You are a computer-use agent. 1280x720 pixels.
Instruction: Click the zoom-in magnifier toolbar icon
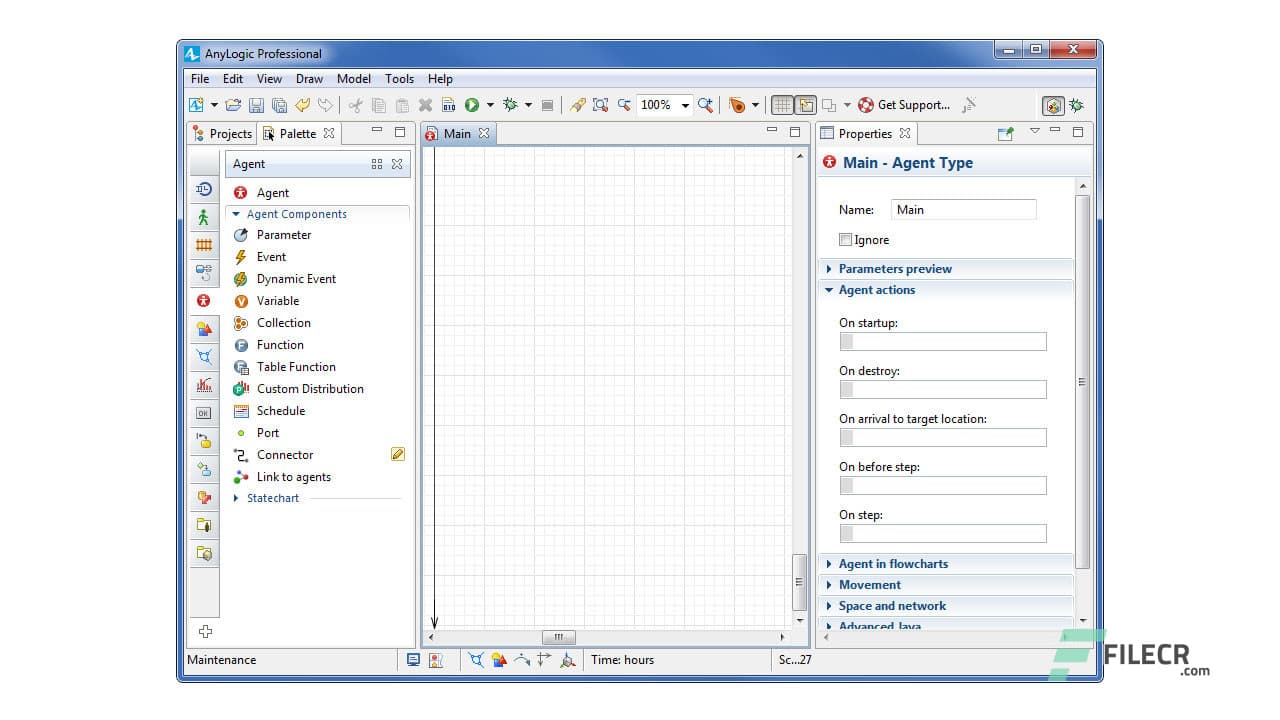tap(705, 105)
